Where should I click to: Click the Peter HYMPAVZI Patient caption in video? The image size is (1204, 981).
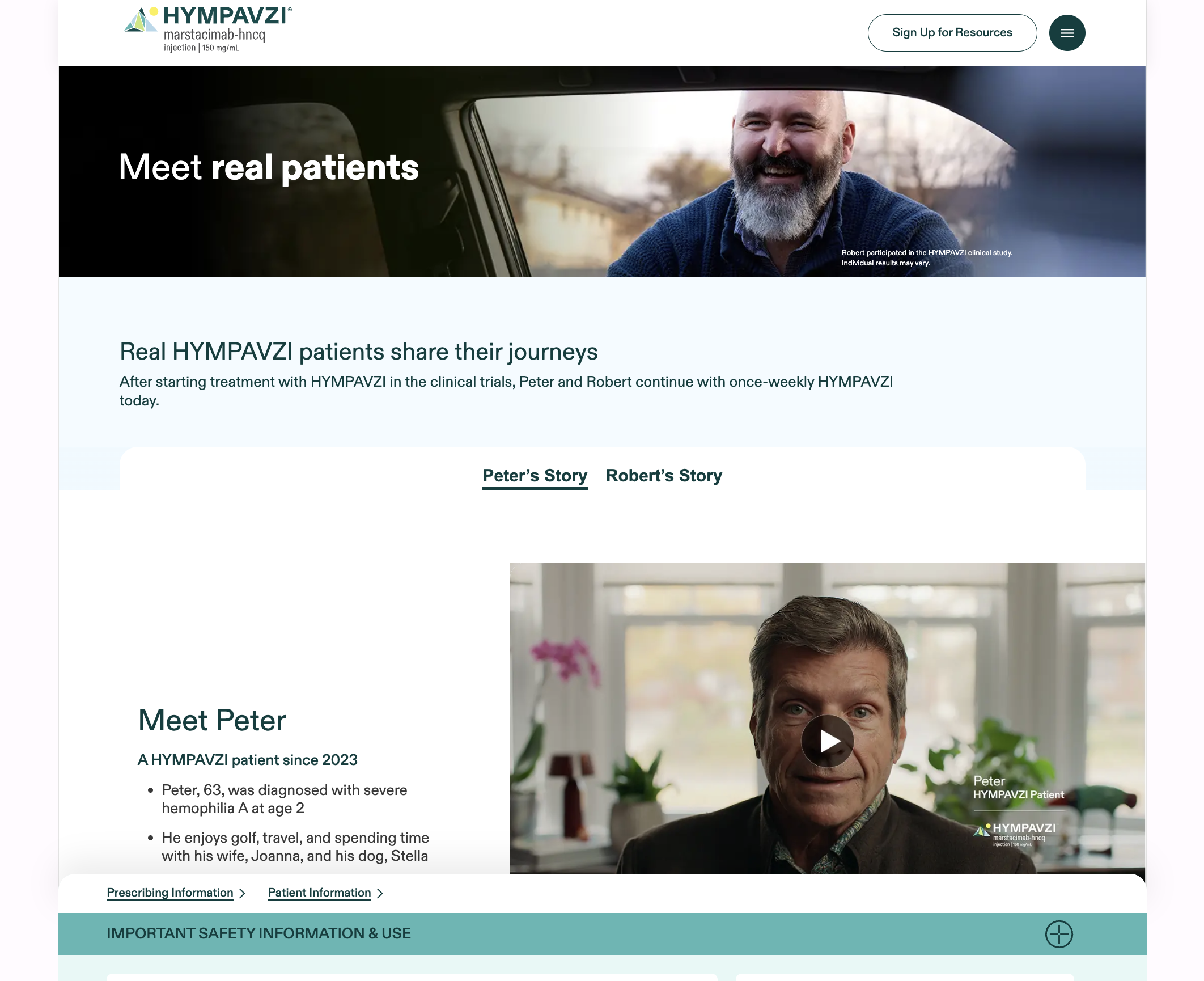point(1018,788)
